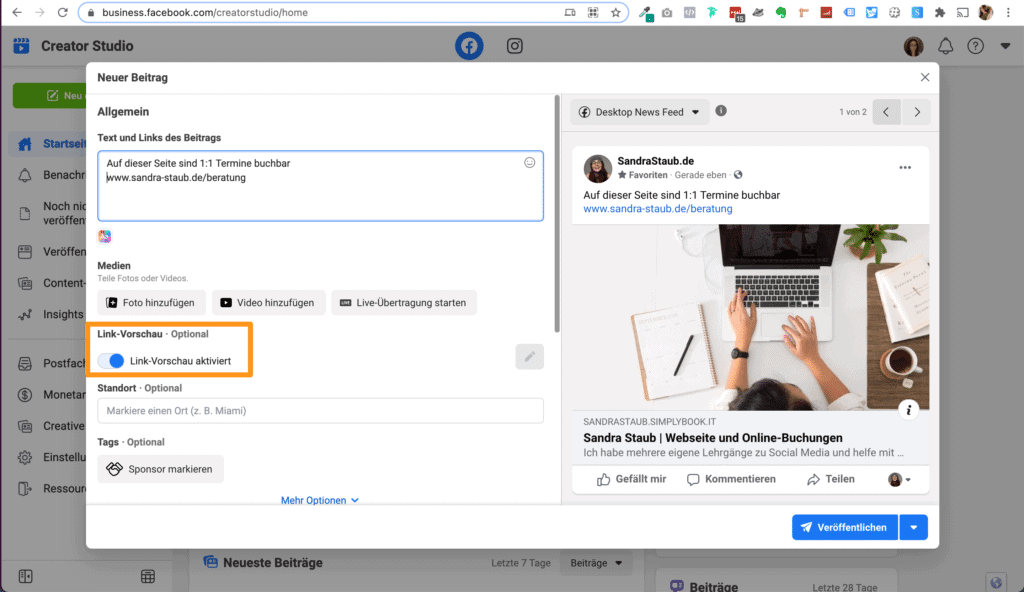
Task: Open Monetarisierung dollar icon in sidebar
Action: point(25,395)
